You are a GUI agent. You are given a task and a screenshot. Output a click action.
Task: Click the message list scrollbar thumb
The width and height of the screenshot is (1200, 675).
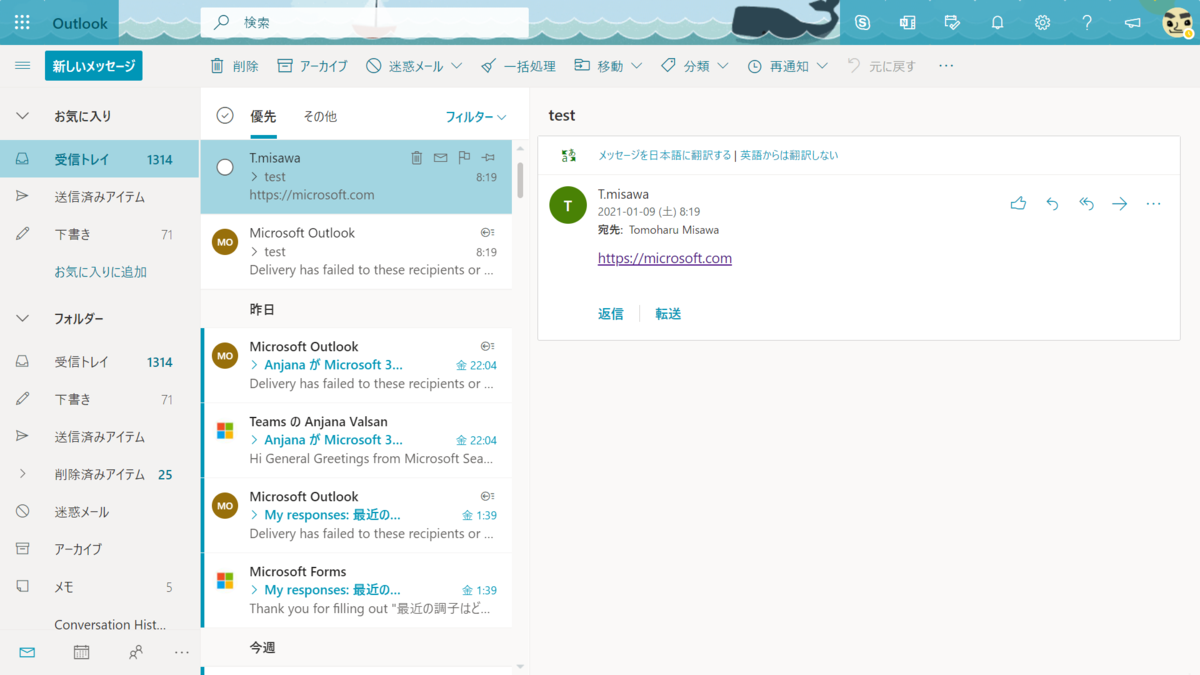point(520,180)
